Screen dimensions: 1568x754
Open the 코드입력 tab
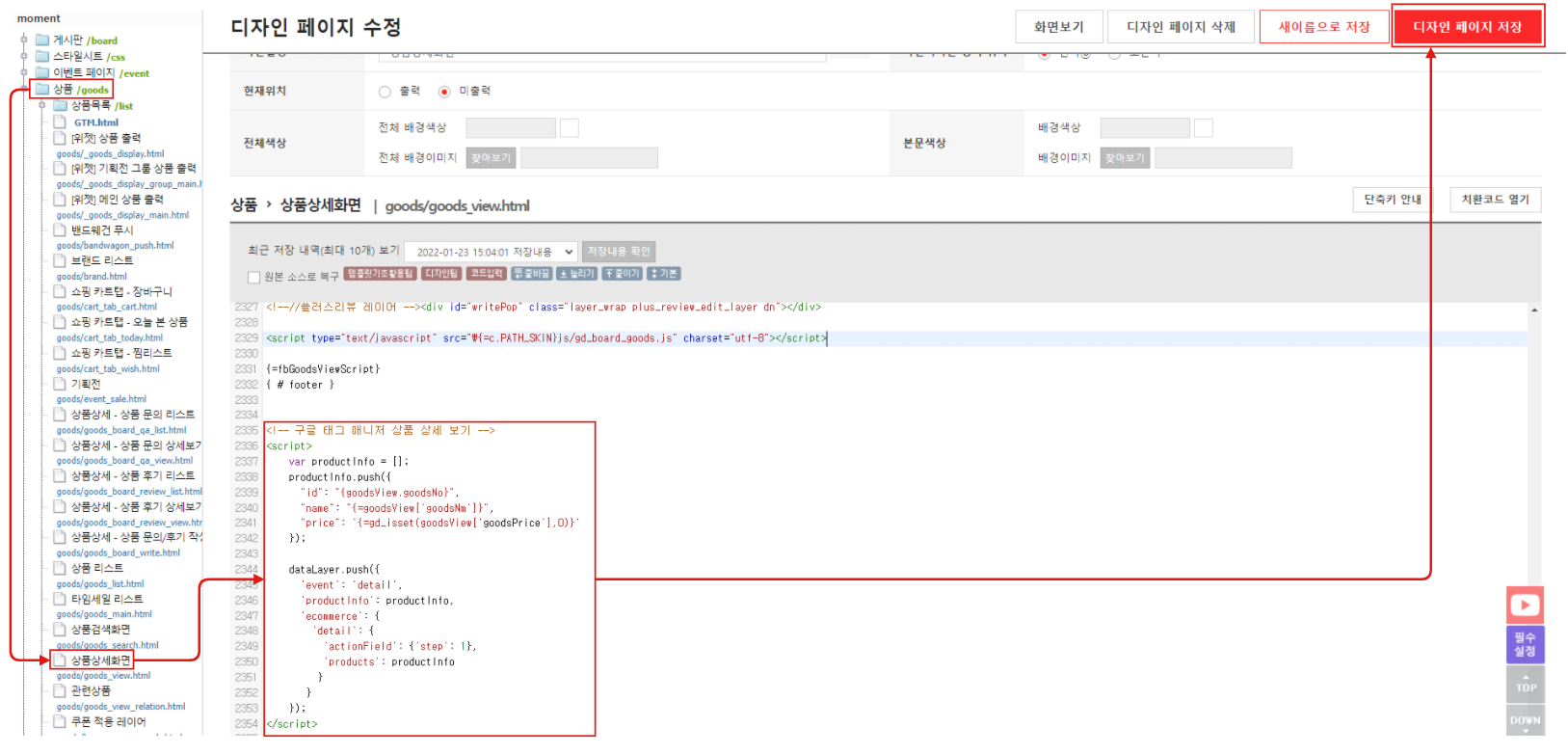[x=487, y=274]
